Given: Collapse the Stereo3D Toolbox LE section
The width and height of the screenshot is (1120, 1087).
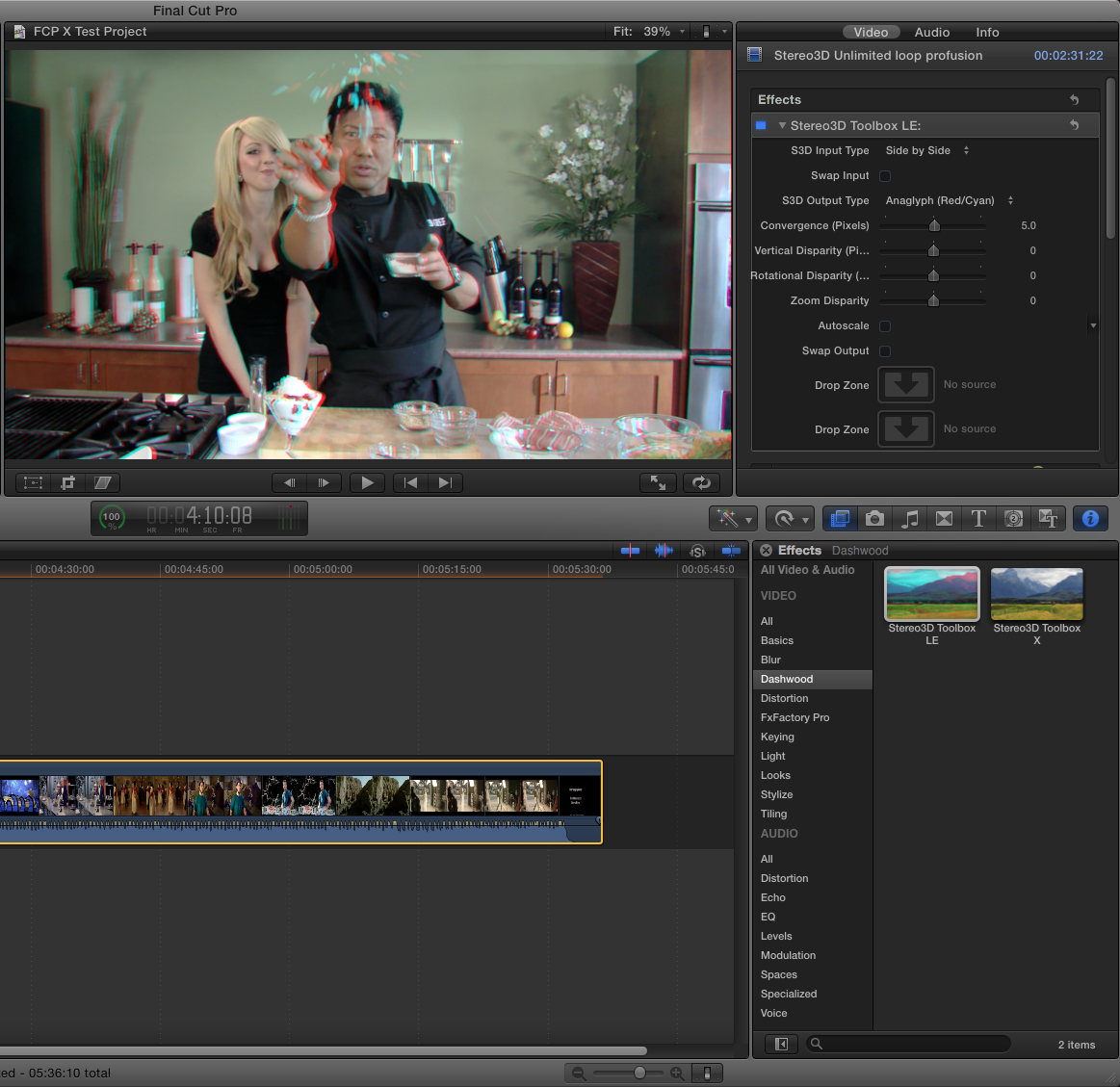Looking at the screenshot, I should (x=782, y=126).
